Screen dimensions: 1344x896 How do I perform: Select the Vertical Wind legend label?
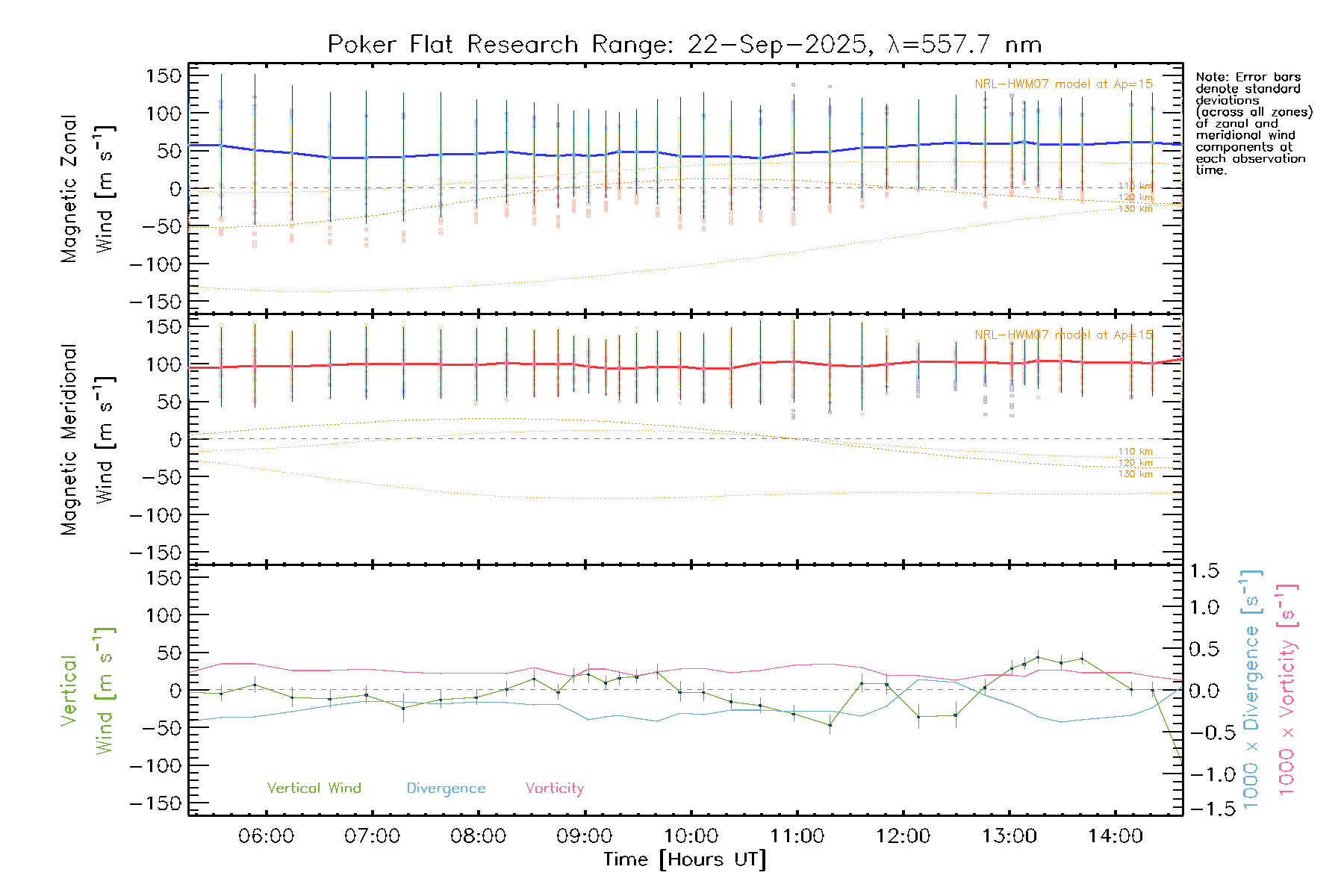(314, 788)
